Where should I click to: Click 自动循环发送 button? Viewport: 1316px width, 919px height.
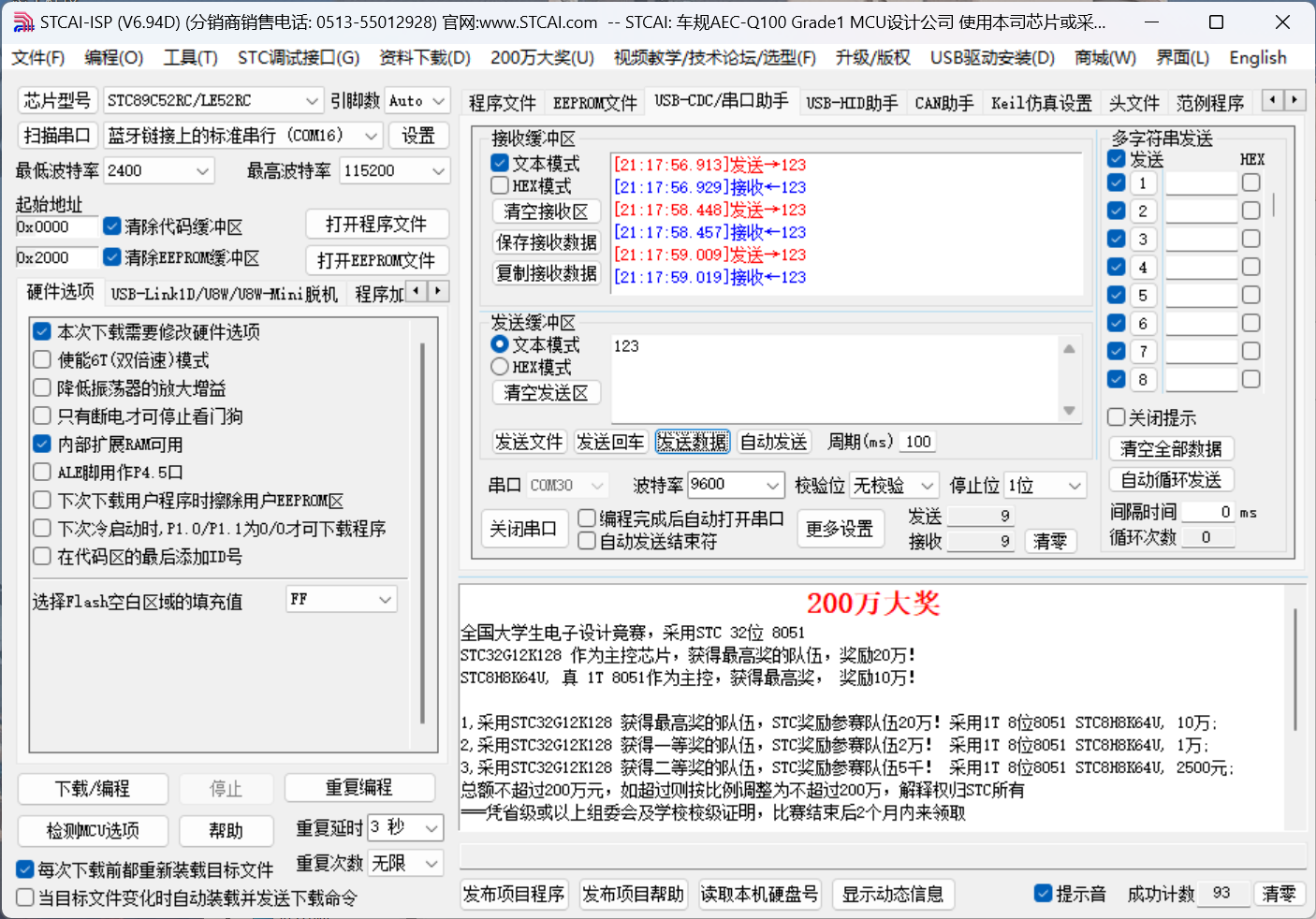pyautogui.click(x=1171, y=480)
